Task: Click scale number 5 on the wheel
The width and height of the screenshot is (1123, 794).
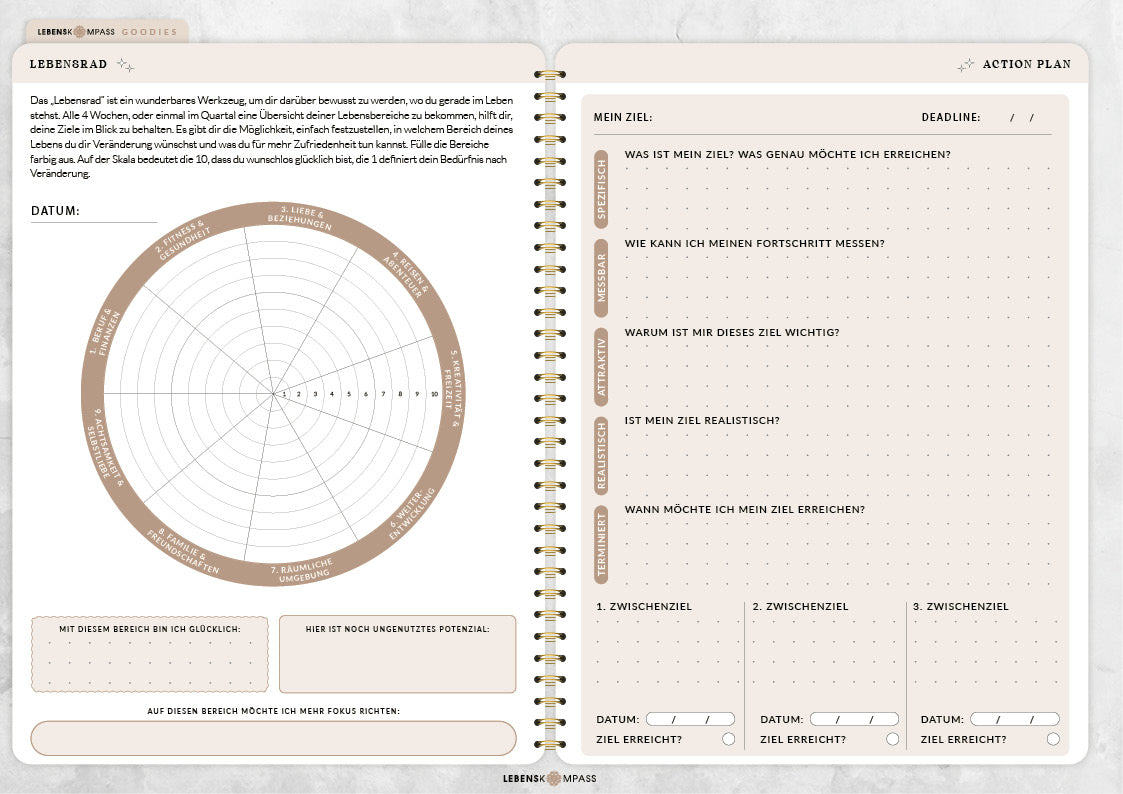Action: 349,394
